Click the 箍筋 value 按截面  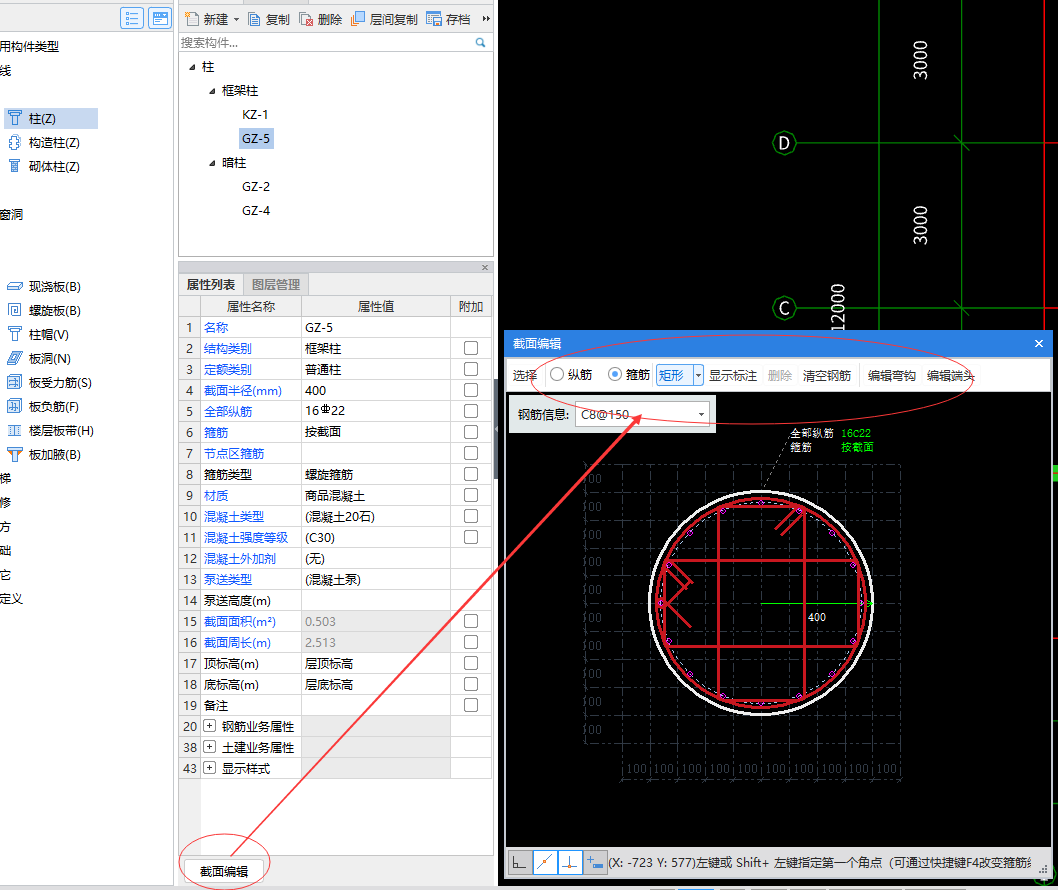(376, 432)
